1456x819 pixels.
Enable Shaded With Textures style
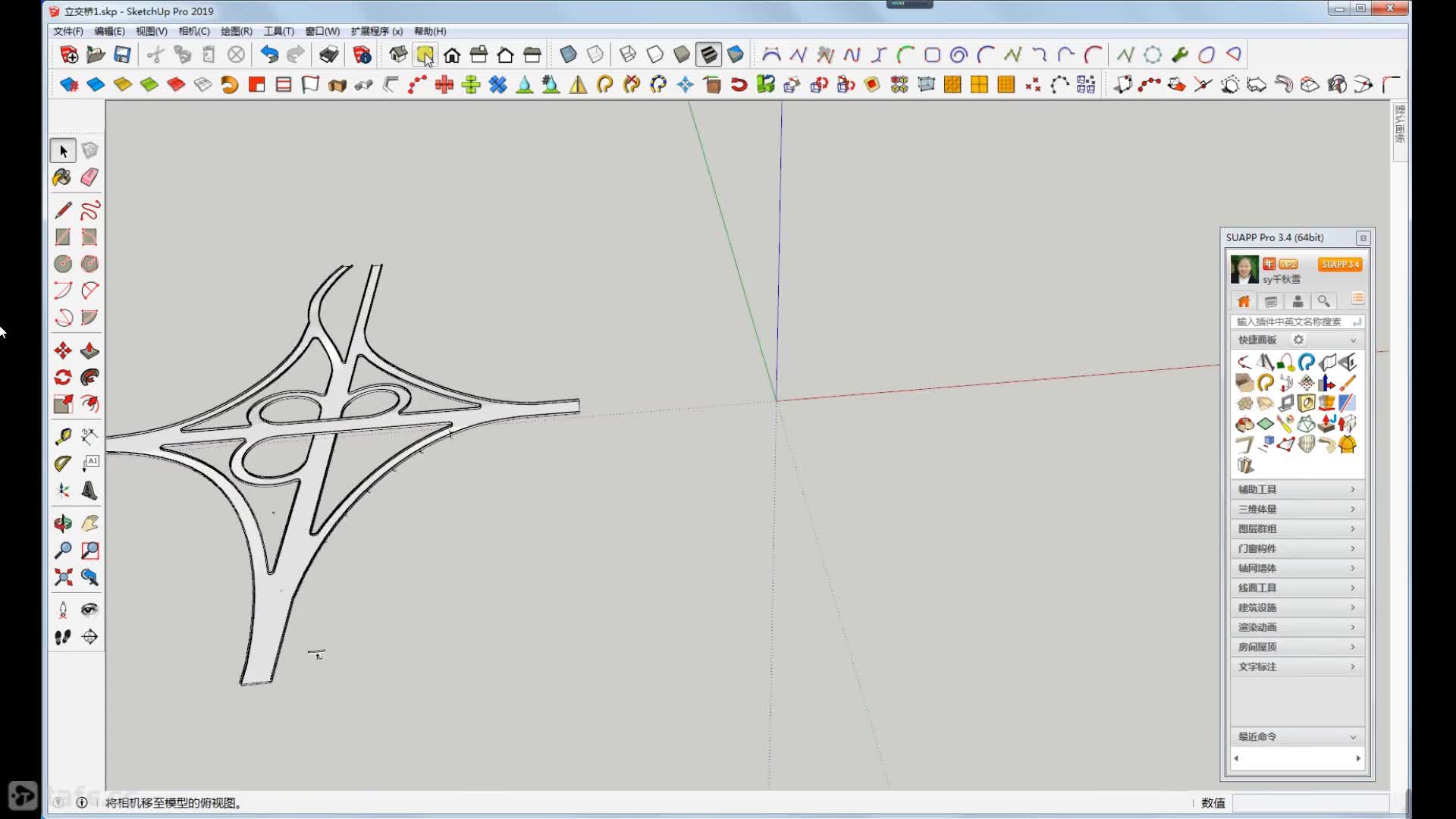[708, 55]
